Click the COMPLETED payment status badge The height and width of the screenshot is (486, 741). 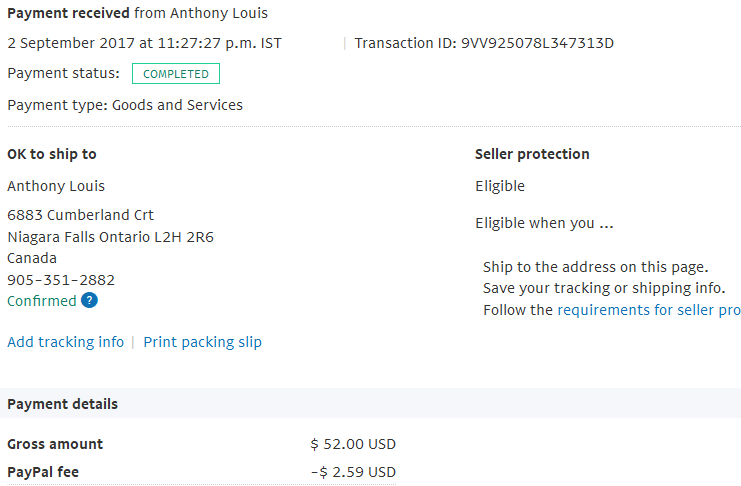click(176, 74)
